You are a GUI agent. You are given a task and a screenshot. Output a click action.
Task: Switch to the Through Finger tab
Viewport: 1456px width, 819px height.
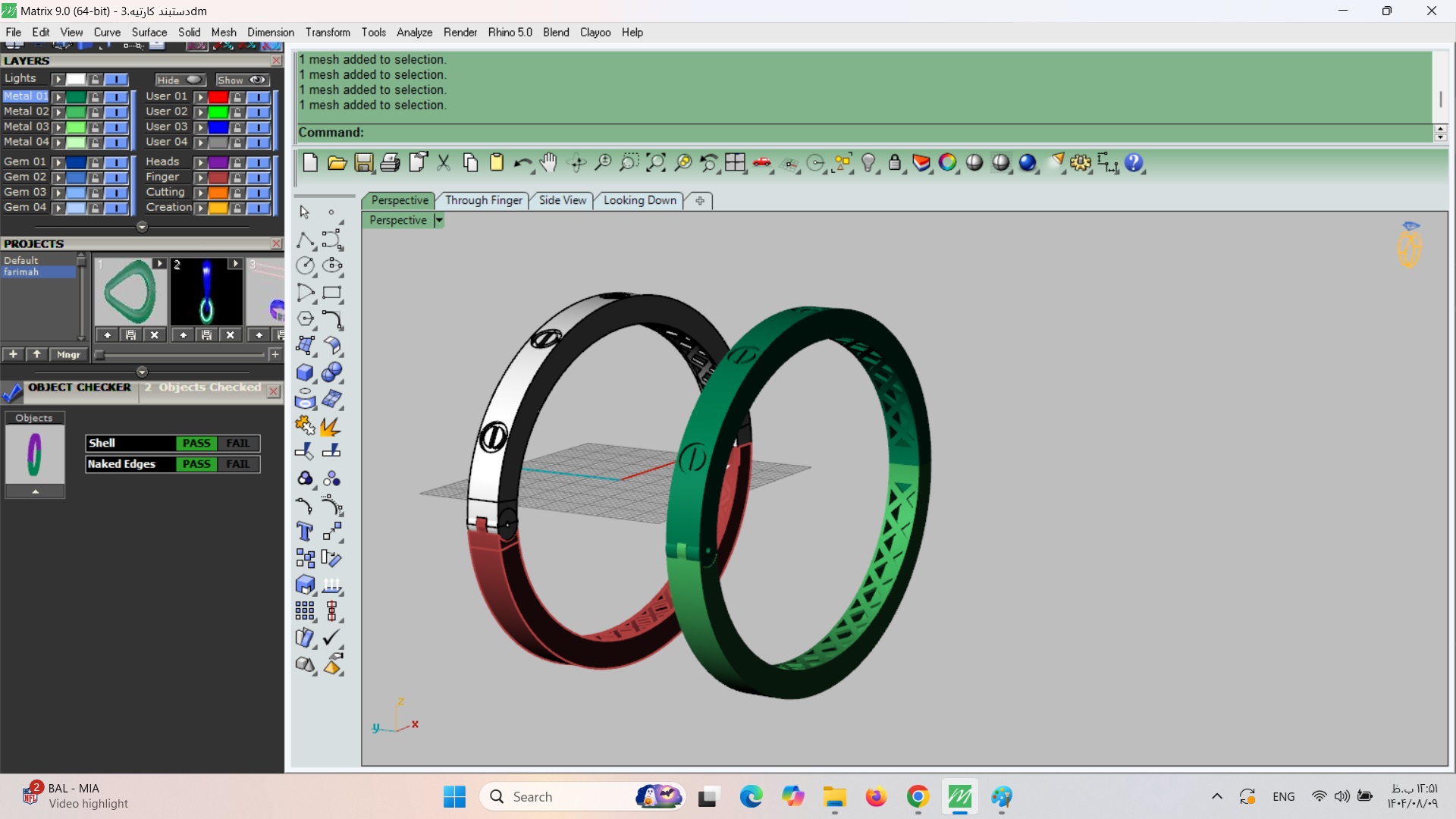[483, 200]
